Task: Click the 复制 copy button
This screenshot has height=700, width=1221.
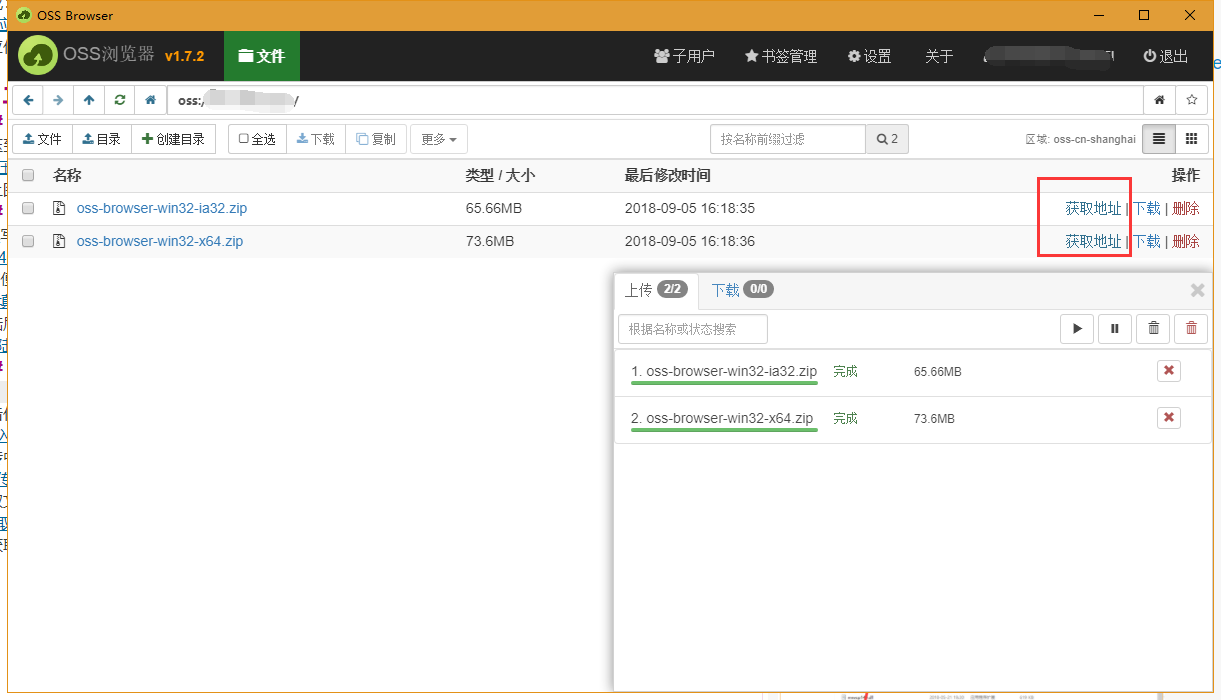Action: tap(375, 139)
